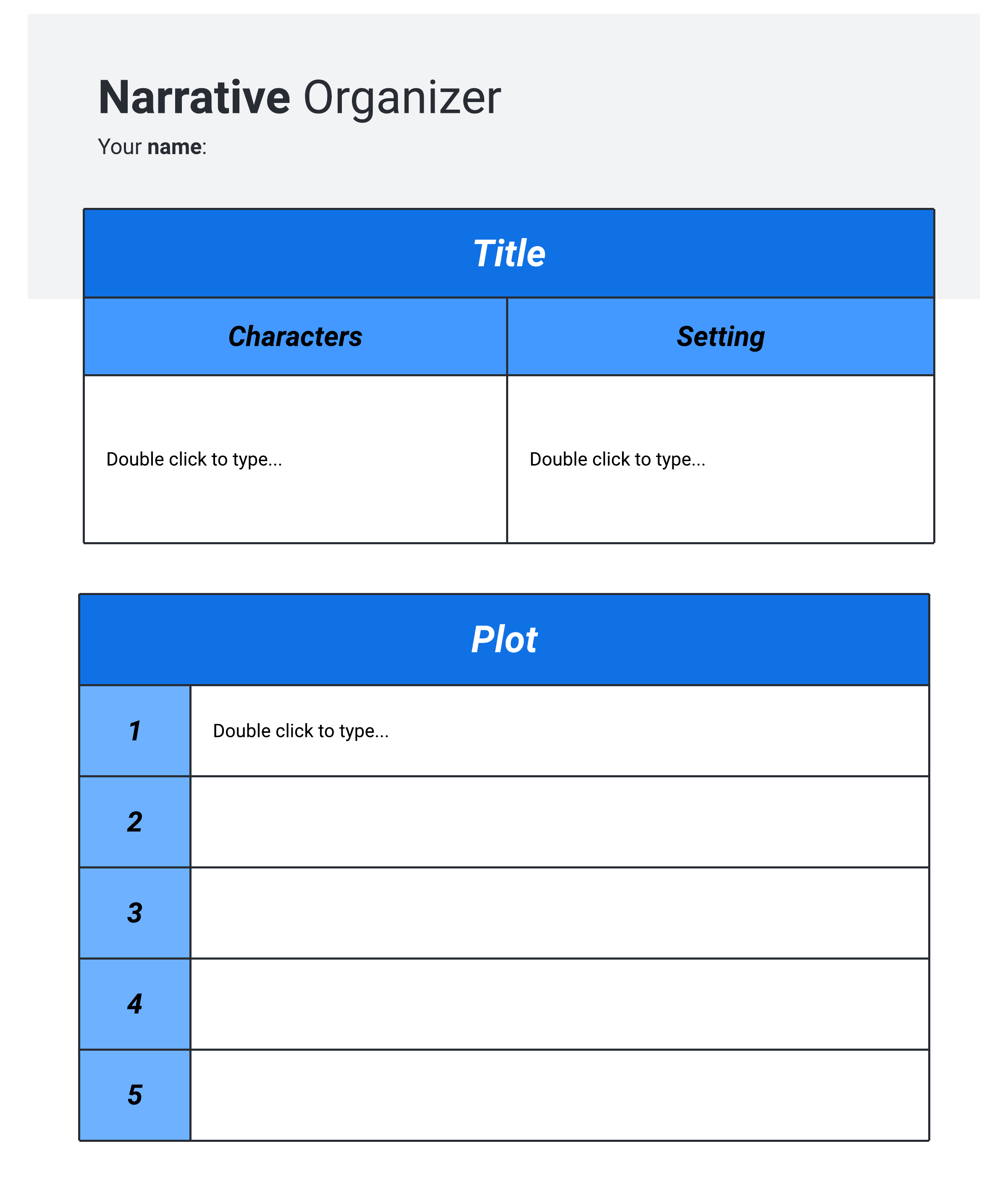Select the blue Plot header

click(504, 639)
